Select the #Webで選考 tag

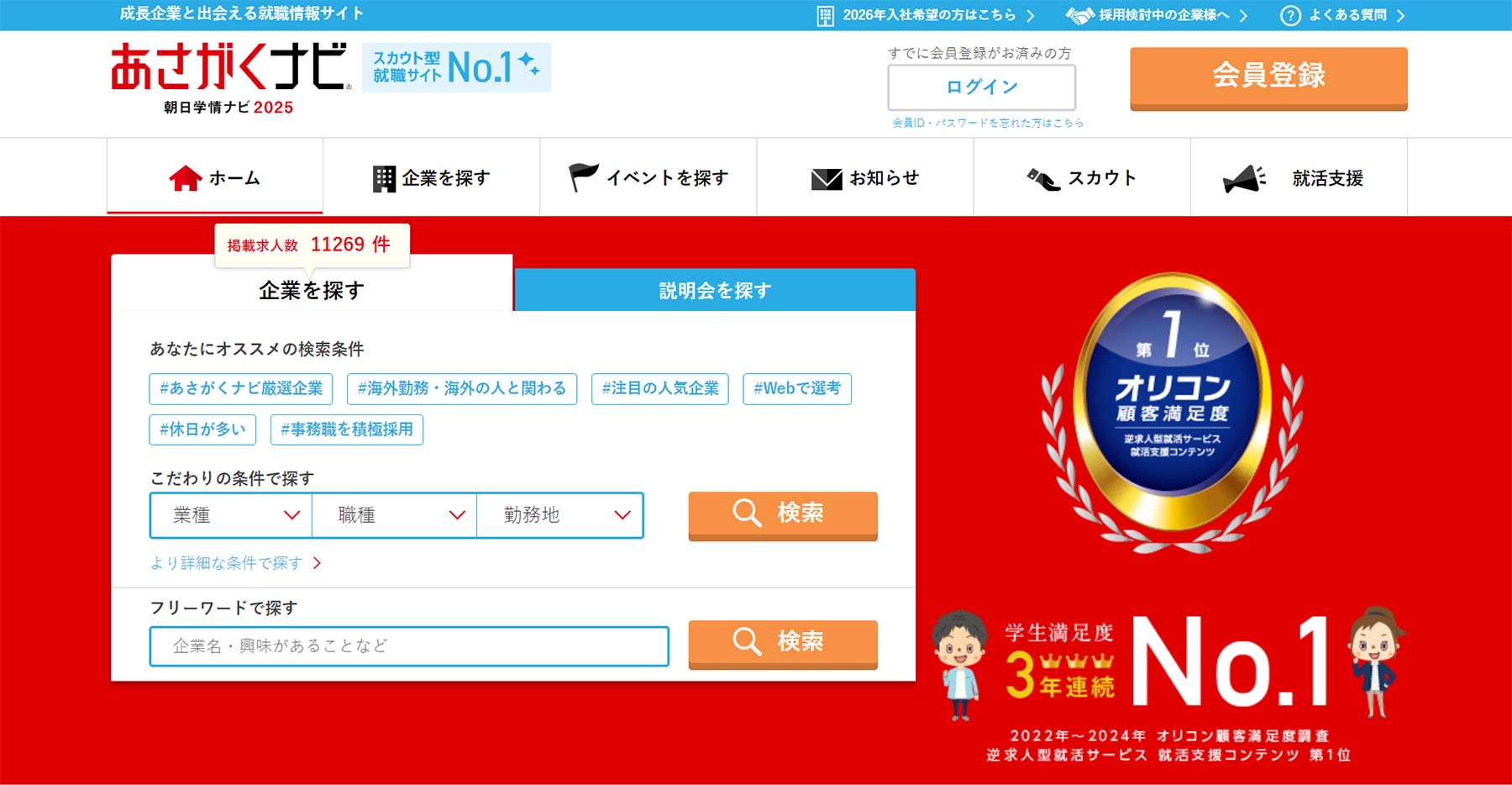[797, 388]
